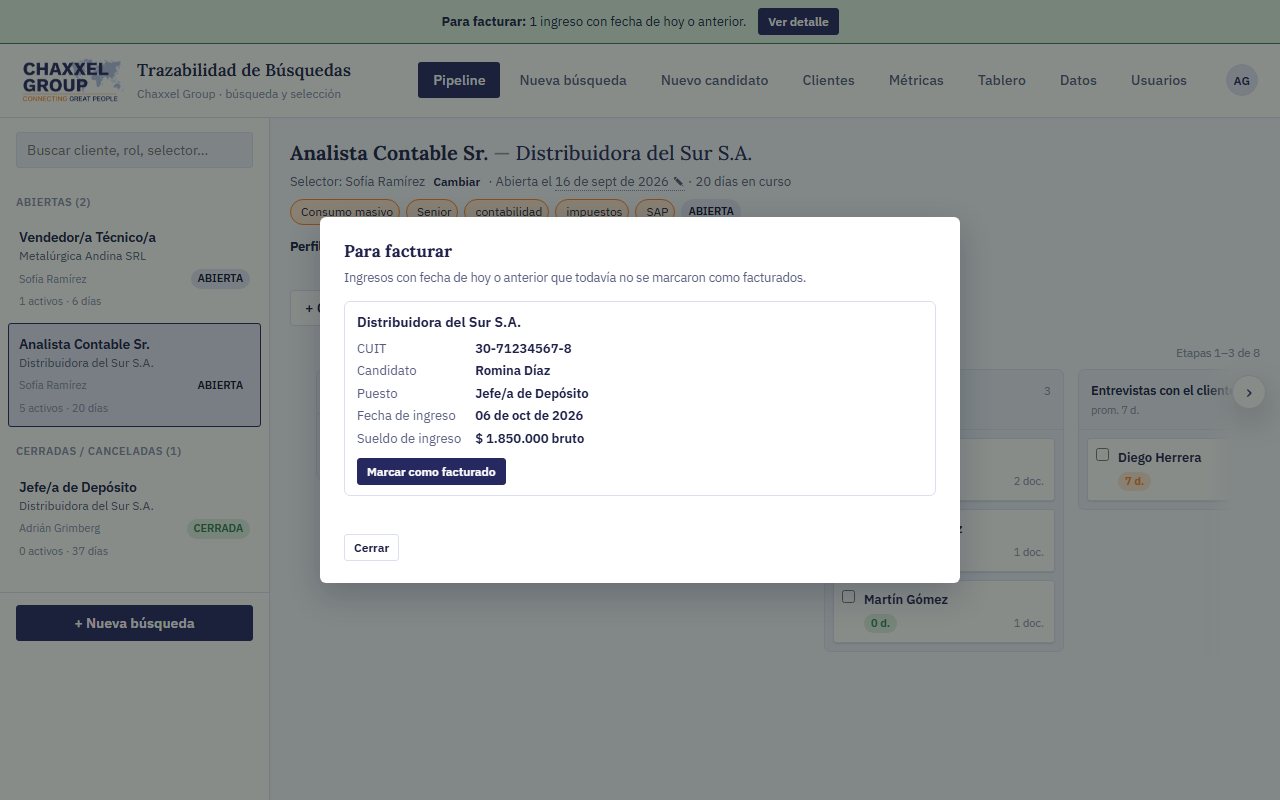The image size is (1280, 800).
Task: Open the AG user avatar
Action: 1242,80
